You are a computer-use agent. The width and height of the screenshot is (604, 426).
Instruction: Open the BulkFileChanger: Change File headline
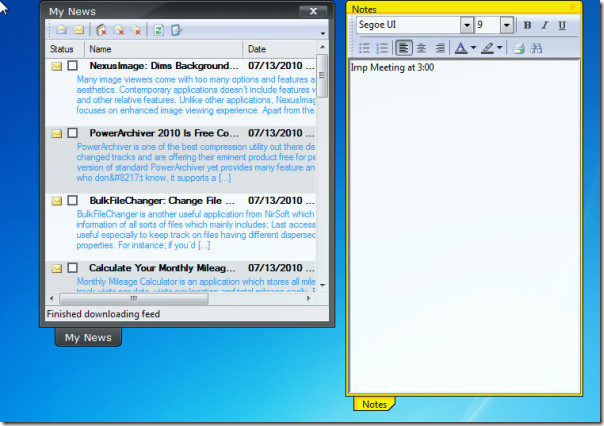(162, 201)
